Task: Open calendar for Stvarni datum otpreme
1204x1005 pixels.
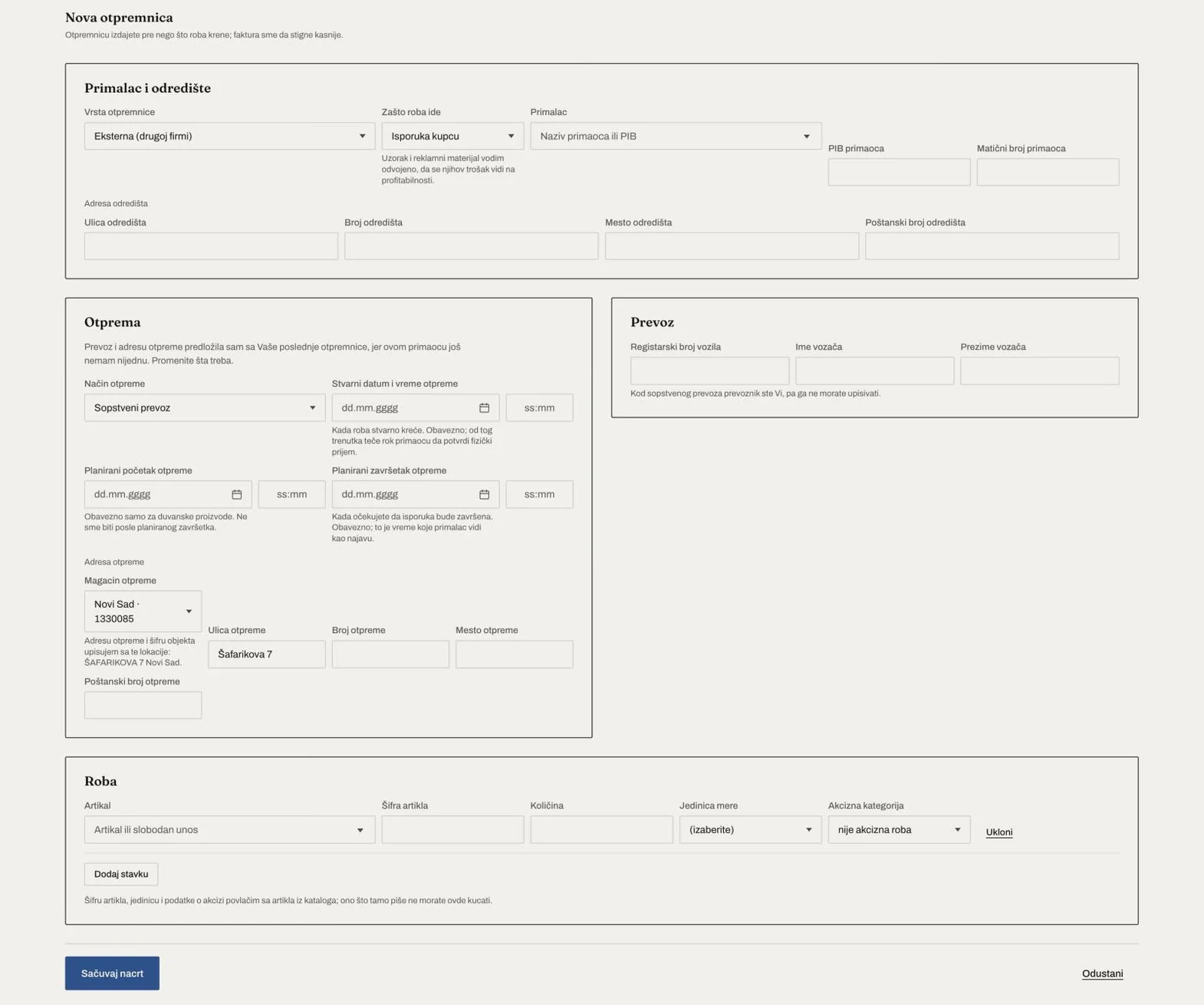Action: pyautogui.click(x=484, y=407)
